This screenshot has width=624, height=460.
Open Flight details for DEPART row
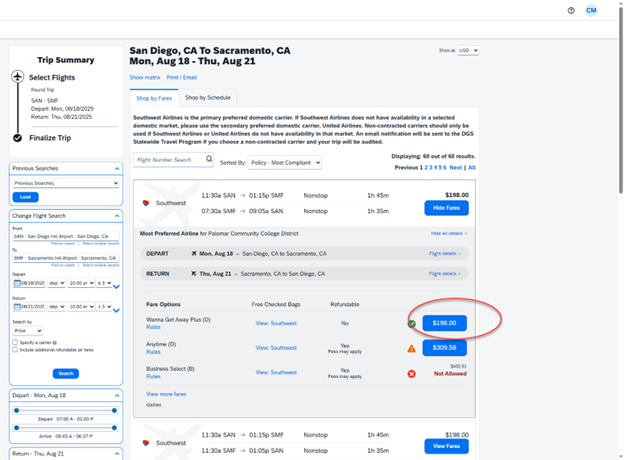tap(445, 253)
